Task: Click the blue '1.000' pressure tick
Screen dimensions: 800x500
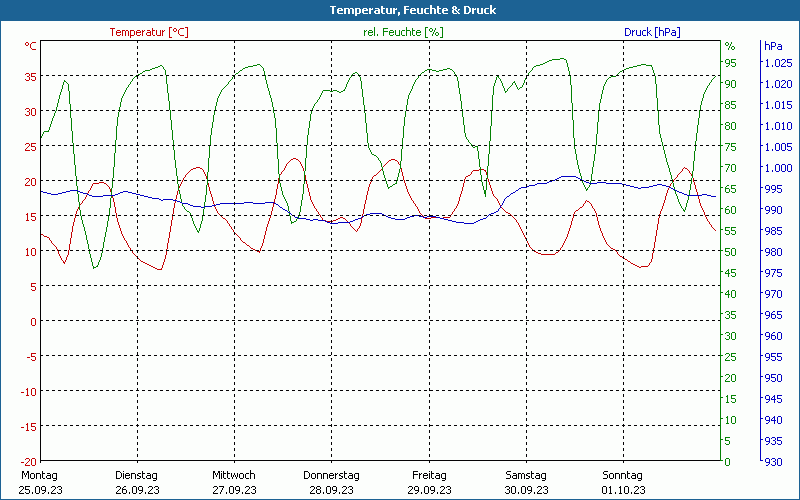Action: pyautogui.click(x=778, y=168)
